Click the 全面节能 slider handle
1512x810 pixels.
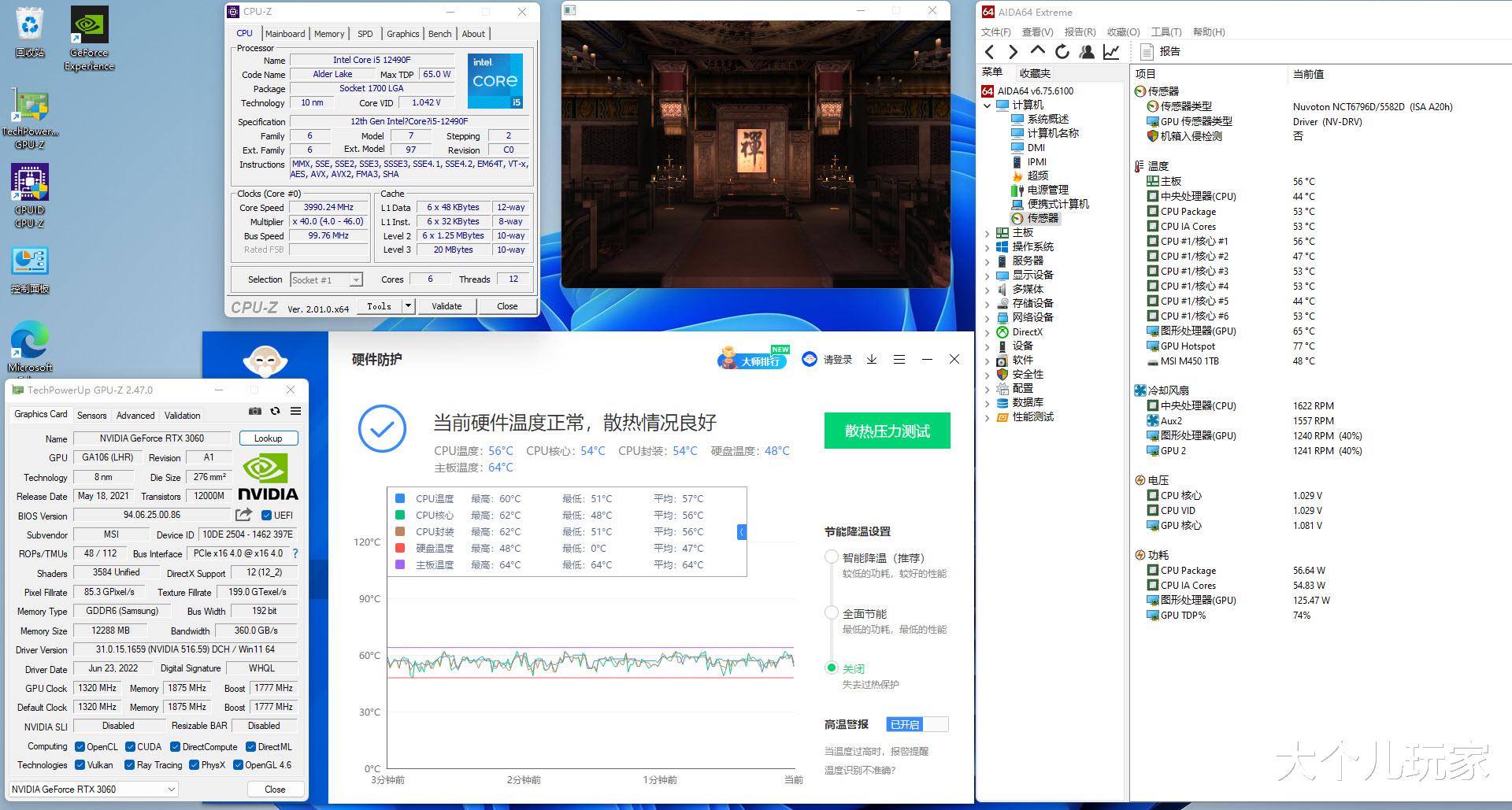pos(832,612)
